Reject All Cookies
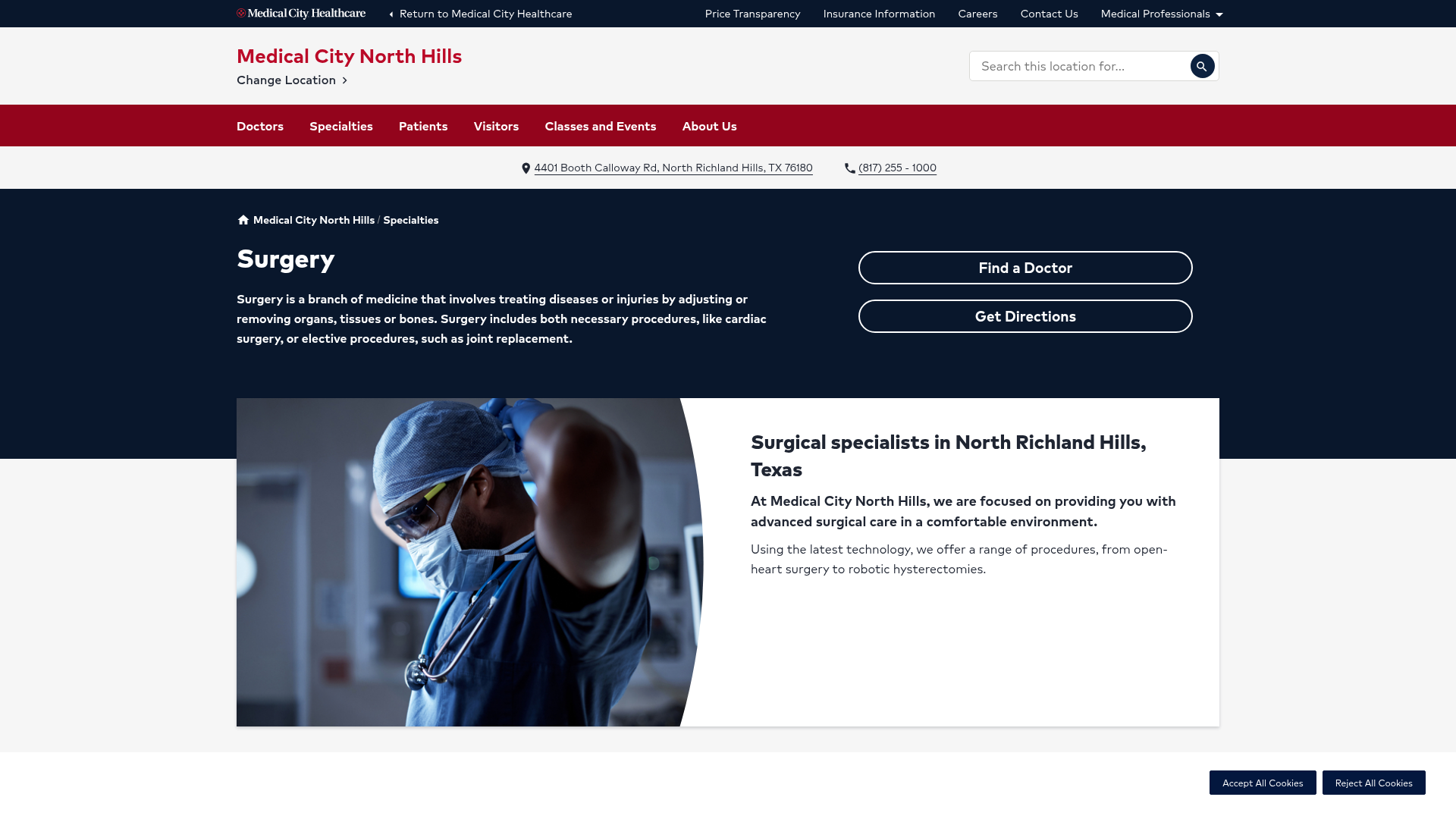Image resolution: width=1456 pixels, height=819 pixels. [1373, 783]
